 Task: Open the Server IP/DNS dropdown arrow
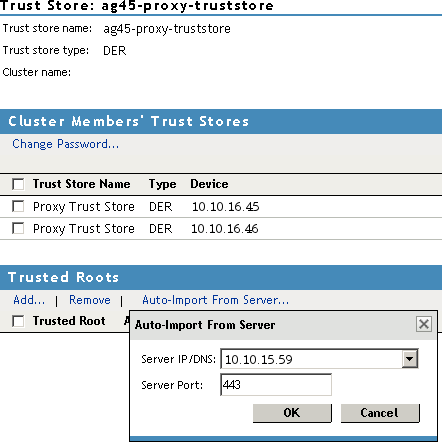[x=410, y=359]
